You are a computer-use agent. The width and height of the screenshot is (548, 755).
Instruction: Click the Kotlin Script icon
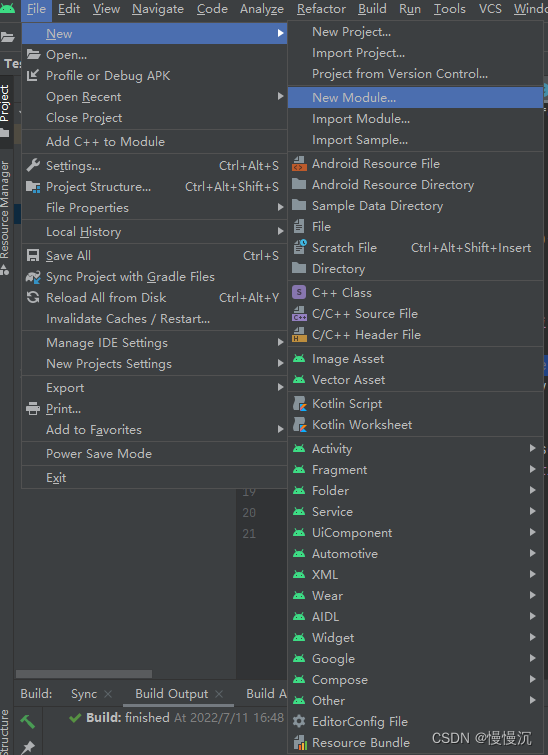pos(300,404)
